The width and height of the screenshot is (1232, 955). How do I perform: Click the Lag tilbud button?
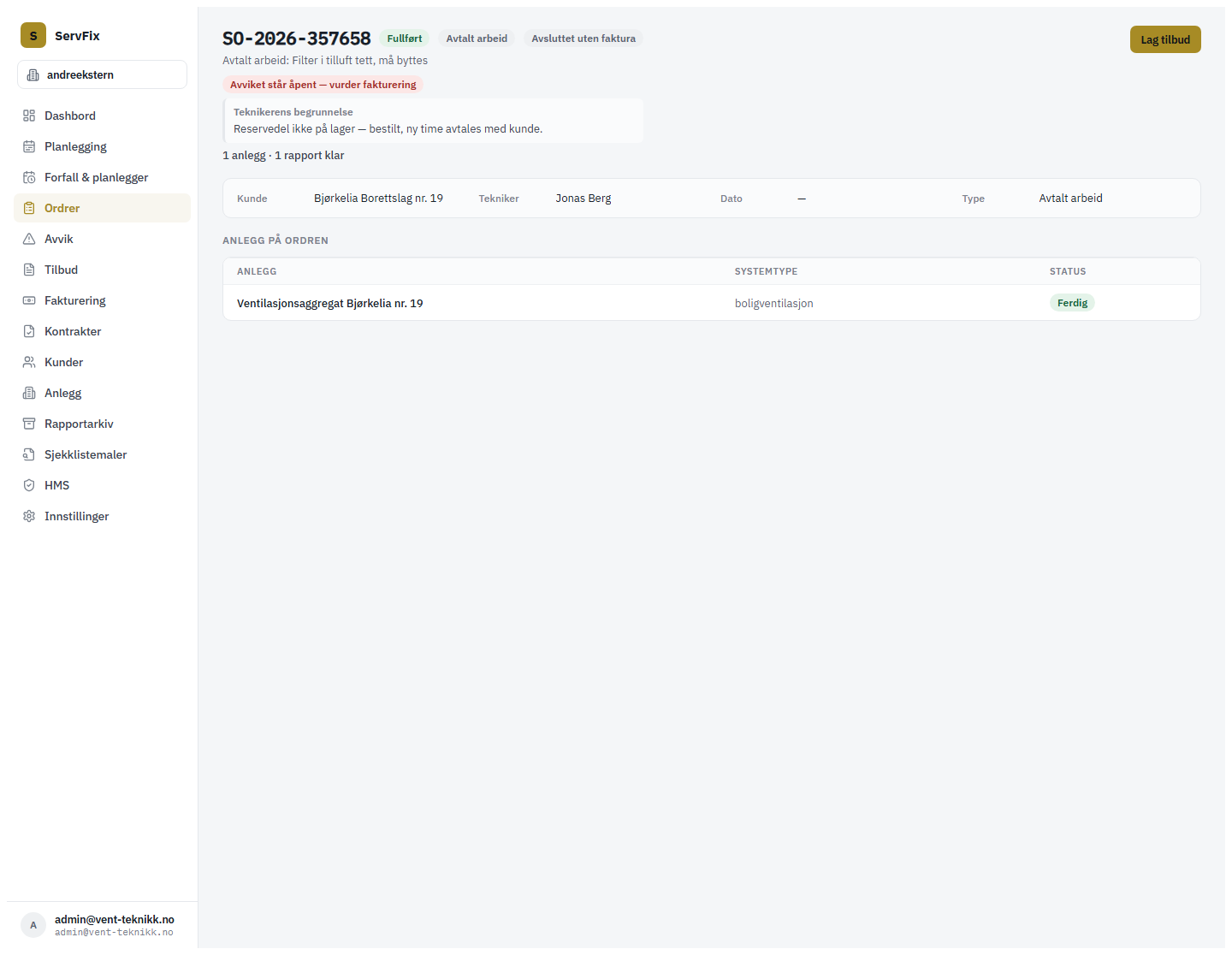(x=1165, y=39)
